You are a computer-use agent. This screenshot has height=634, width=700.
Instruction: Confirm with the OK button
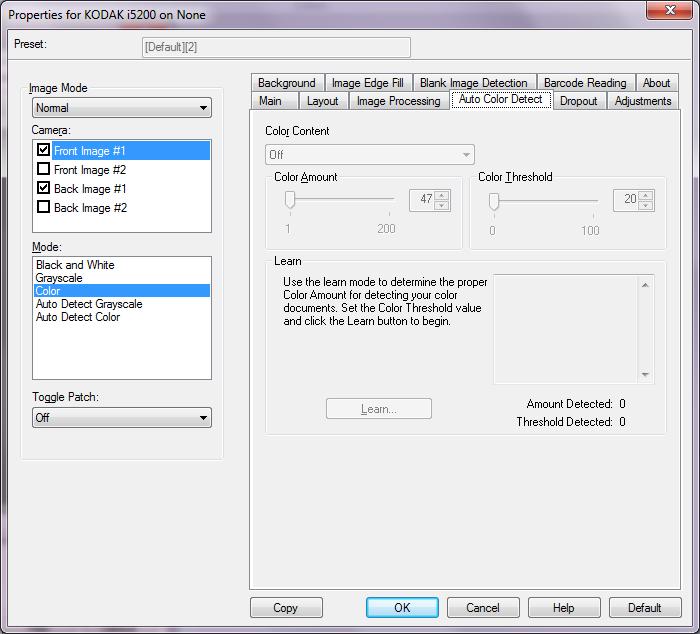(402, 608)
